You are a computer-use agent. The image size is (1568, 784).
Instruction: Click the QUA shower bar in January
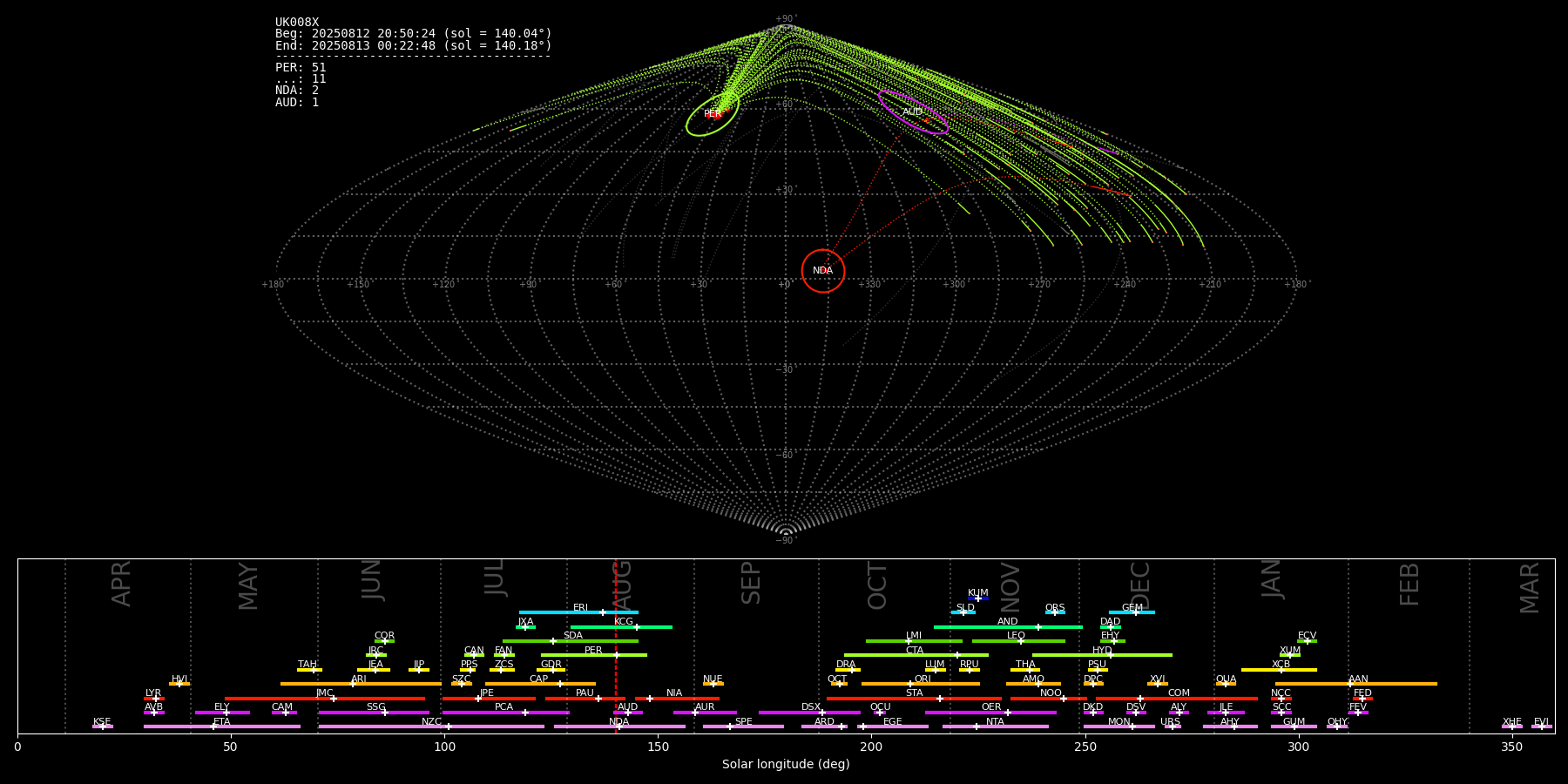[x=1226, y=684]
